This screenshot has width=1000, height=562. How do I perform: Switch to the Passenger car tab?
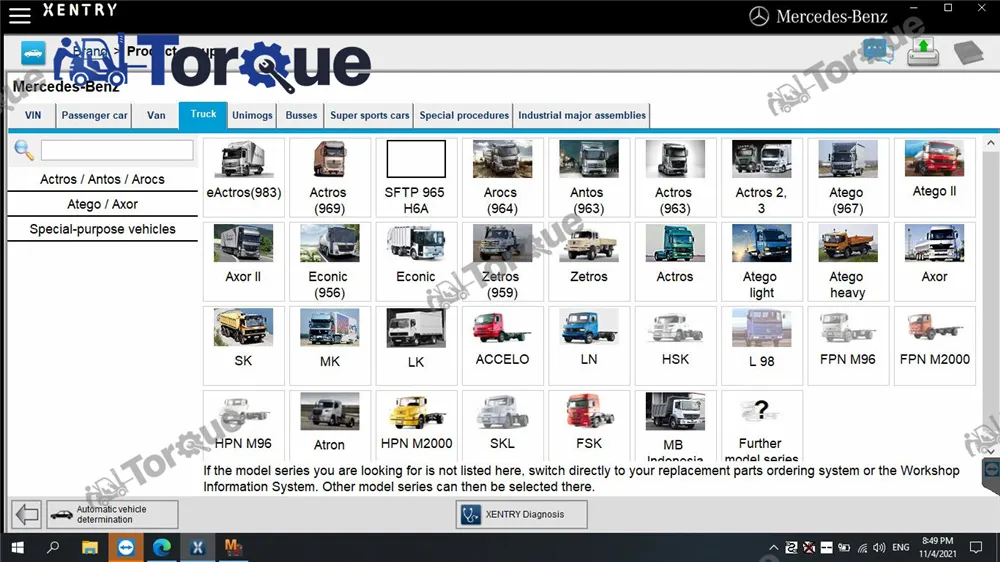pos(94,115)
